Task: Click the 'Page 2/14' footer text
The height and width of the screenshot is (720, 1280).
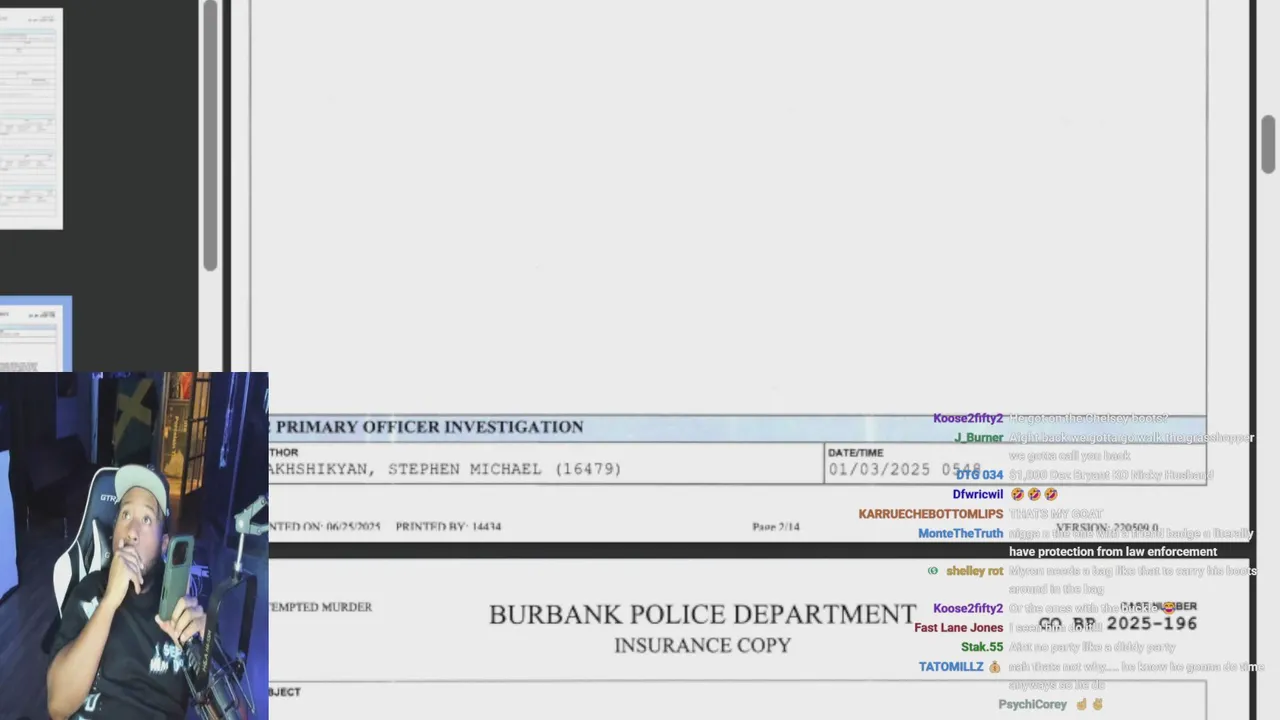Action: pos(776,527)
